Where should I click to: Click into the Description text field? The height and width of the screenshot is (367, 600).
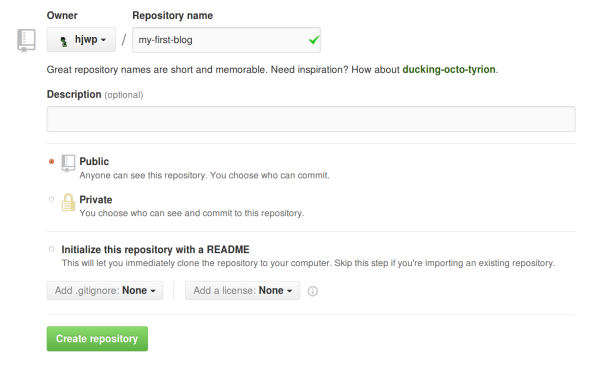pyautogui.click(x=311, y=119)
